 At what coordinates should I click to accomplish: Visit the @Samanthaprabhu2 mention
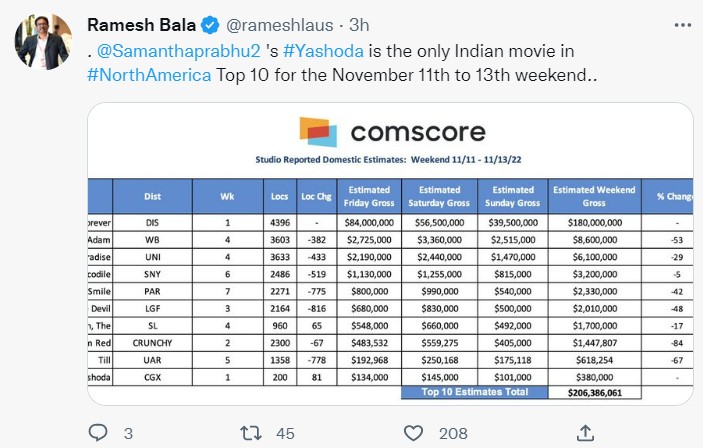pyautogui.click(x=177, y=49)
